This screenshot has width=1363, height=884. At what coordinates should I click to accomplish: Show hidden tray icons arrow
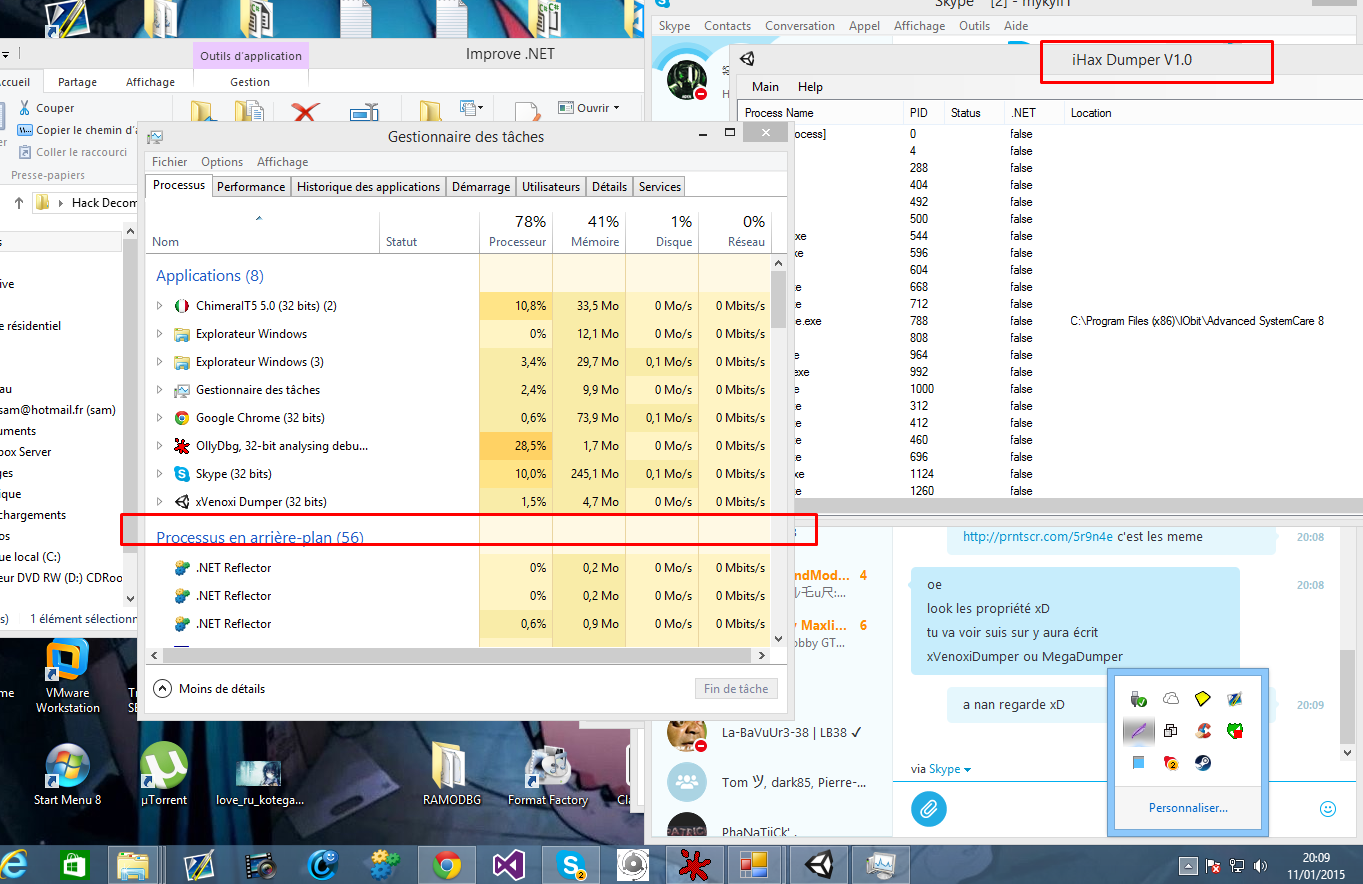point(1188,865)
